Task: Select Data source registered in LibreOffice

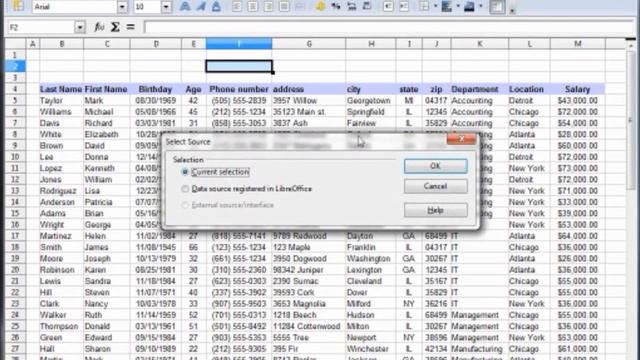Action: [x=185, y=189]
